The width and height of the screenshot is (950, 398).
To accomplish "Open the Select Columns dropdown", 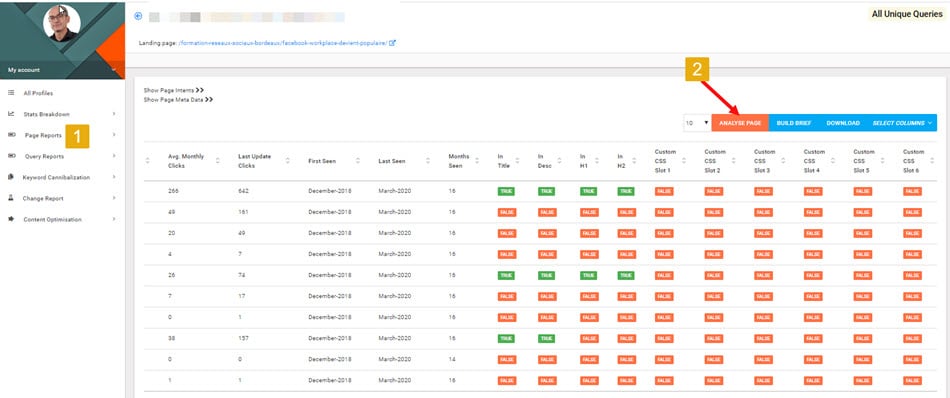I will pyautogui.click(x=902, y=123).
